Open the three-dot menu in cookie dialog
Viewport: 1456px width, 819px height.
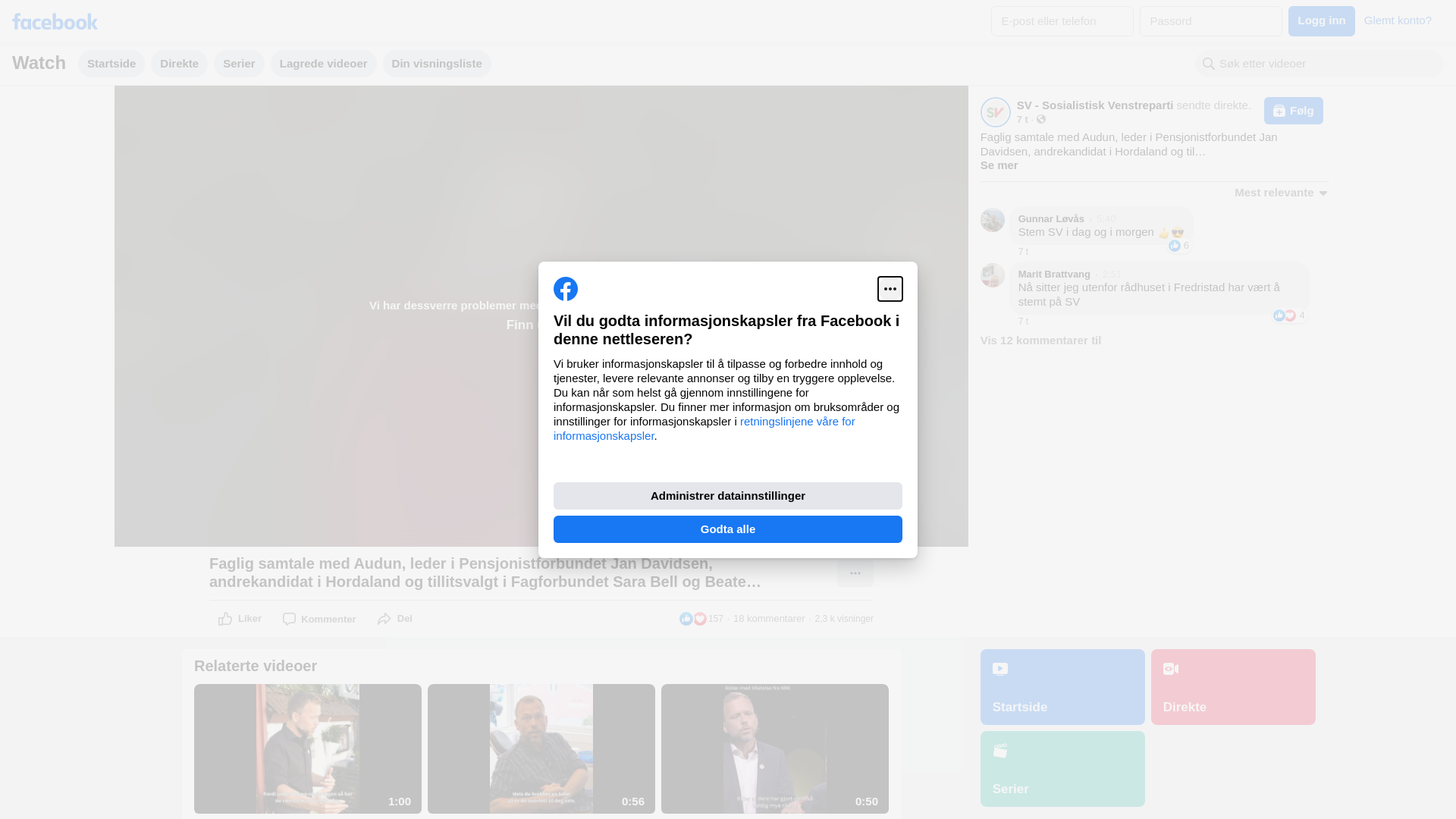click(890, 289)
